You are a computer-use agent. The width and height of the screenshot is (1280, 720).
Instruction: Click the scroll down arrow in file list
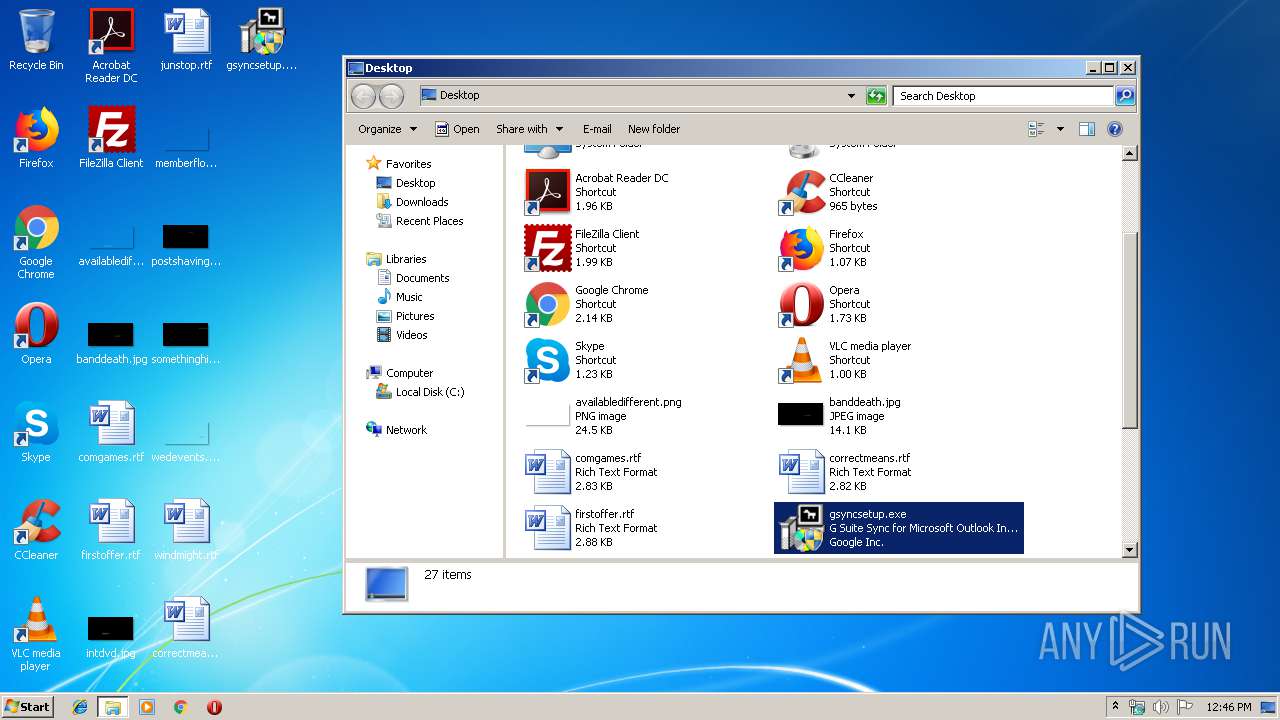coord(1130,549)
